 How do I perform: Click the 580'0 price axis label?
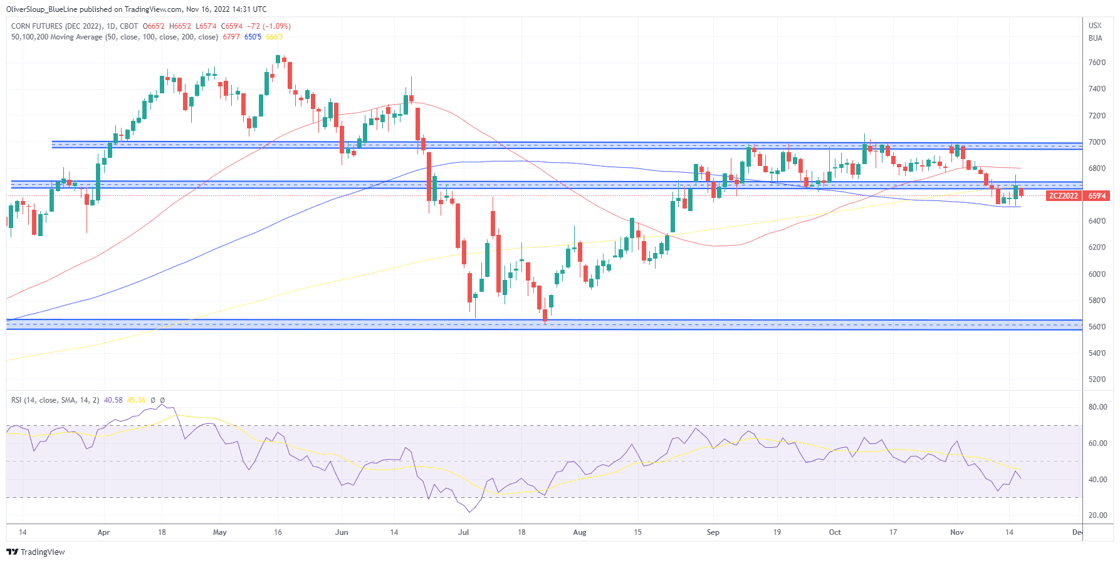(x=1098, y=300)
